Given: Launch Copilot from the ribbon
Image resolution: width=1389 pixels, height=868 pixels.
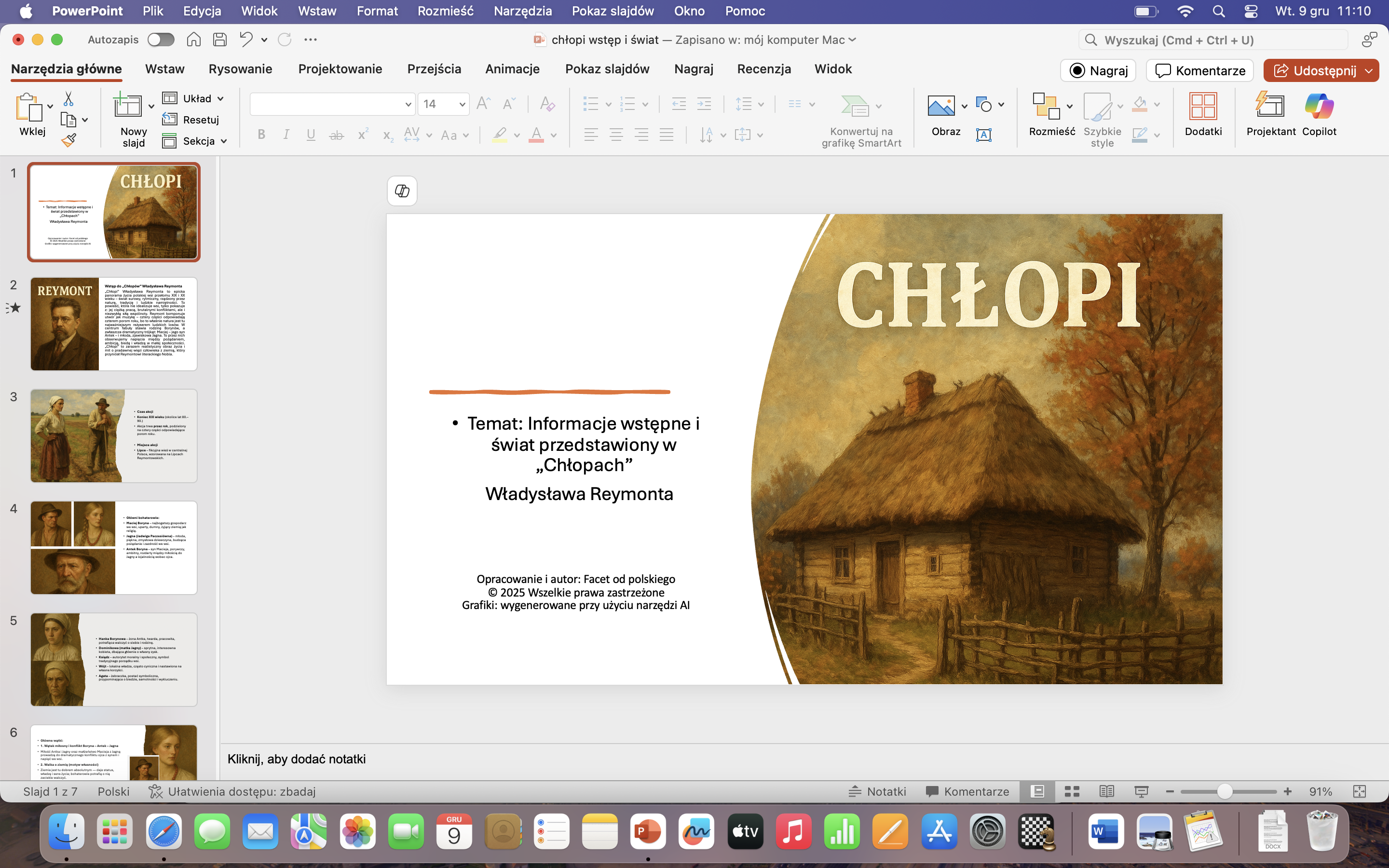Looking at the screenshot, I should (1319, 115).
